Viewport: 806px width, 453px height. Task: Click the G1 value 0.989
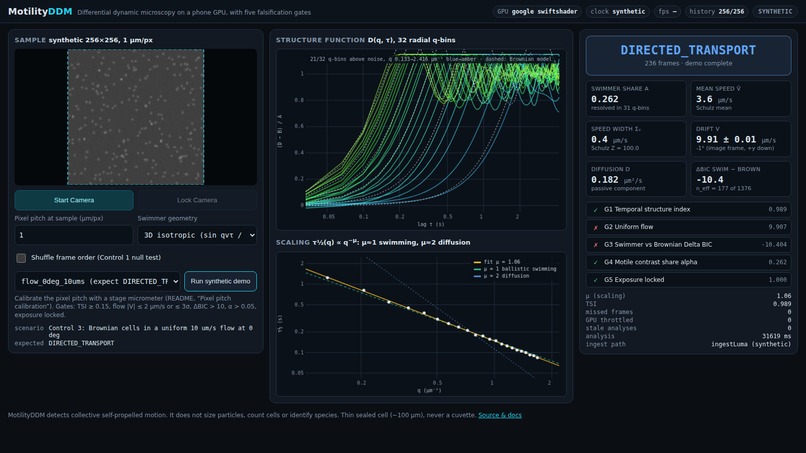pos(777,209)
